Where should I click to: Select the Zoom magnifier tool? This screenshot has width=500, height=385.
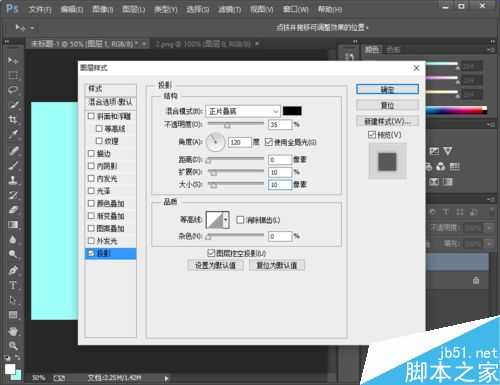13,346
